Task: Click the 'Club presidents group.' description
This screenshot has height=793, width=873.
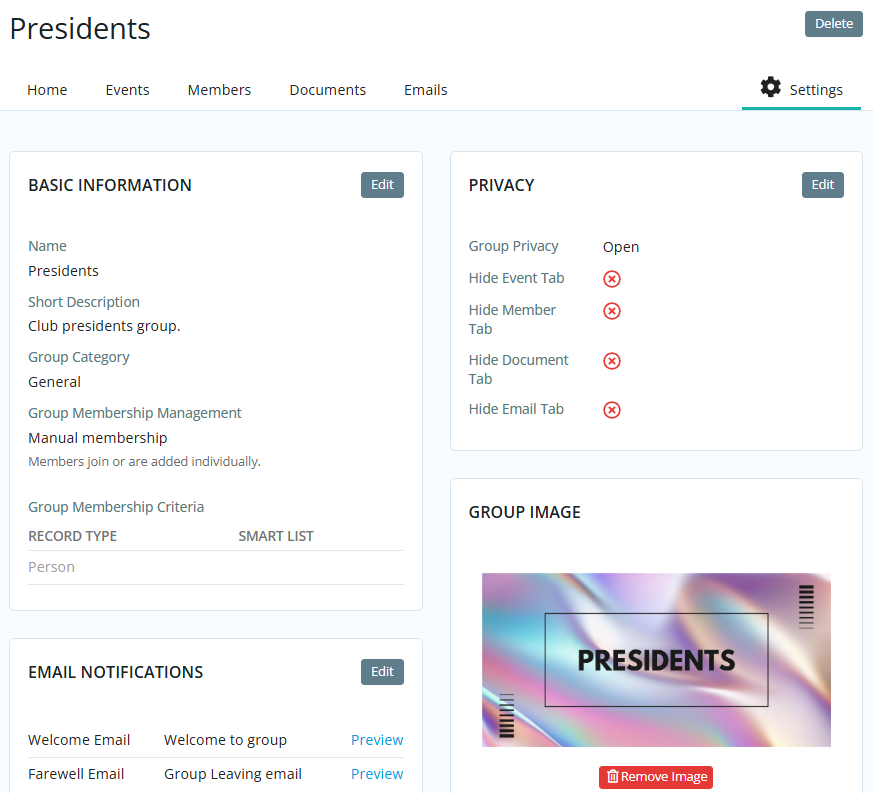Action: [104, 326]
